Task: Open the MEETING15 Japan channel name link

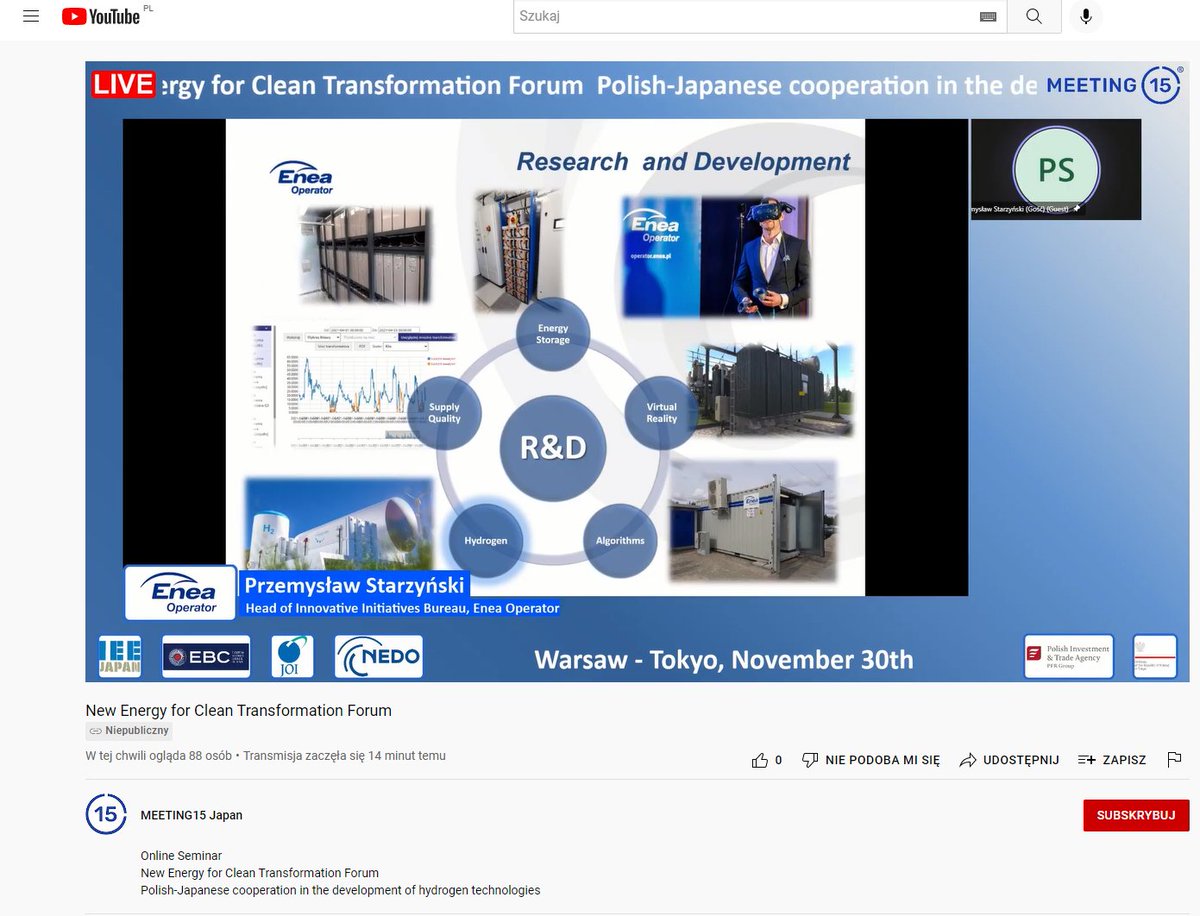Action: pos(192,815)
